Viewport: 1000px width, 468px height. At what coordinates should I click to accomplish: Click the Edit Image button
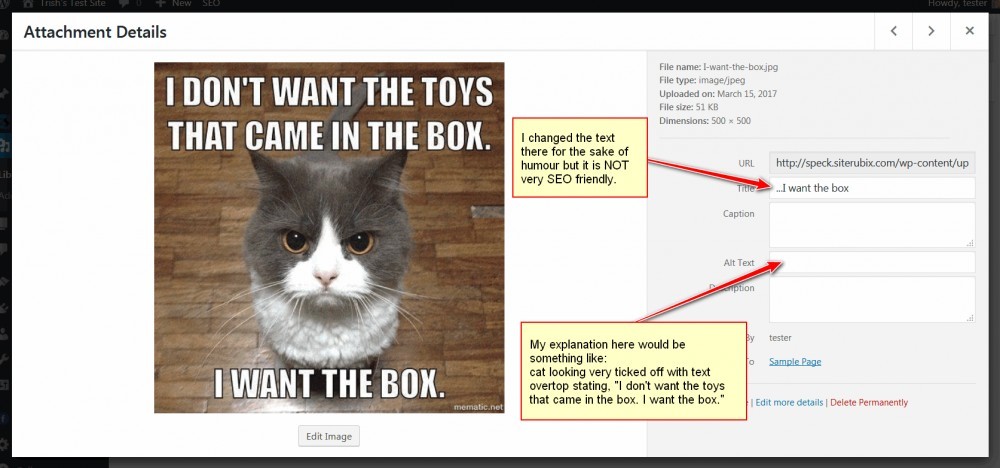[328, 436]
